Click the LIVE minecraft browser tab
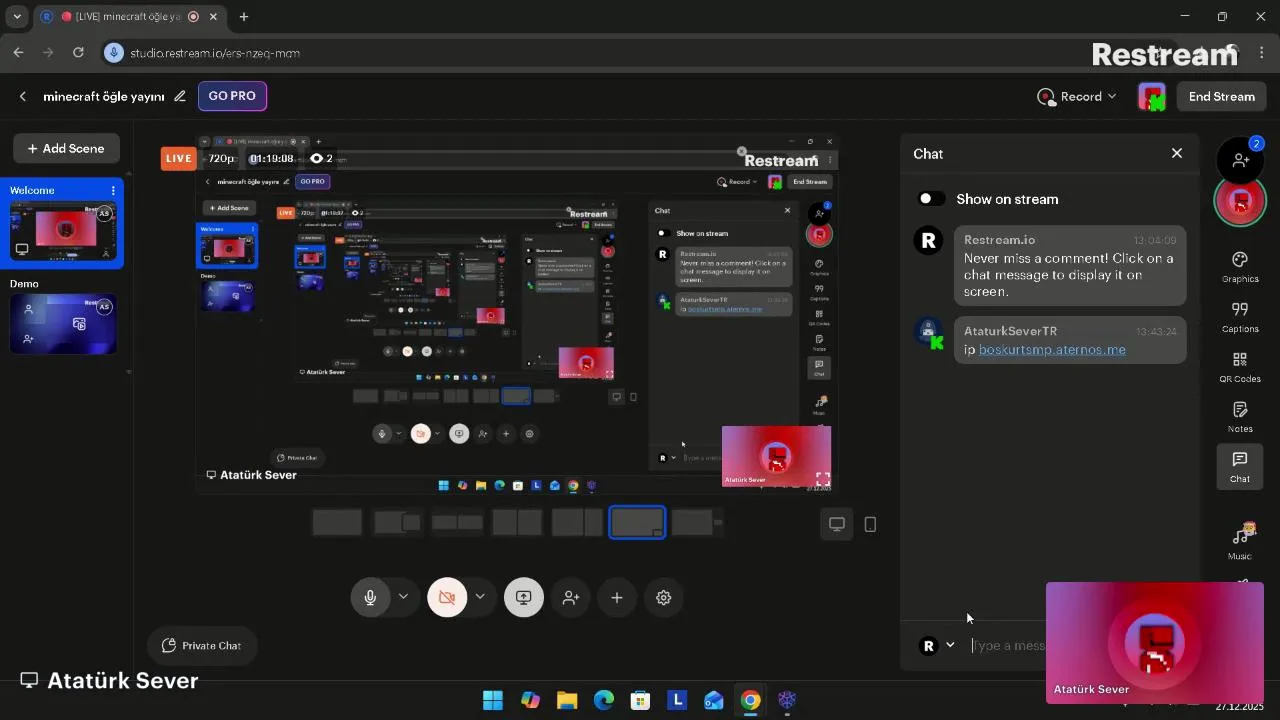The image size is (1280, 720). coord(130,16)
